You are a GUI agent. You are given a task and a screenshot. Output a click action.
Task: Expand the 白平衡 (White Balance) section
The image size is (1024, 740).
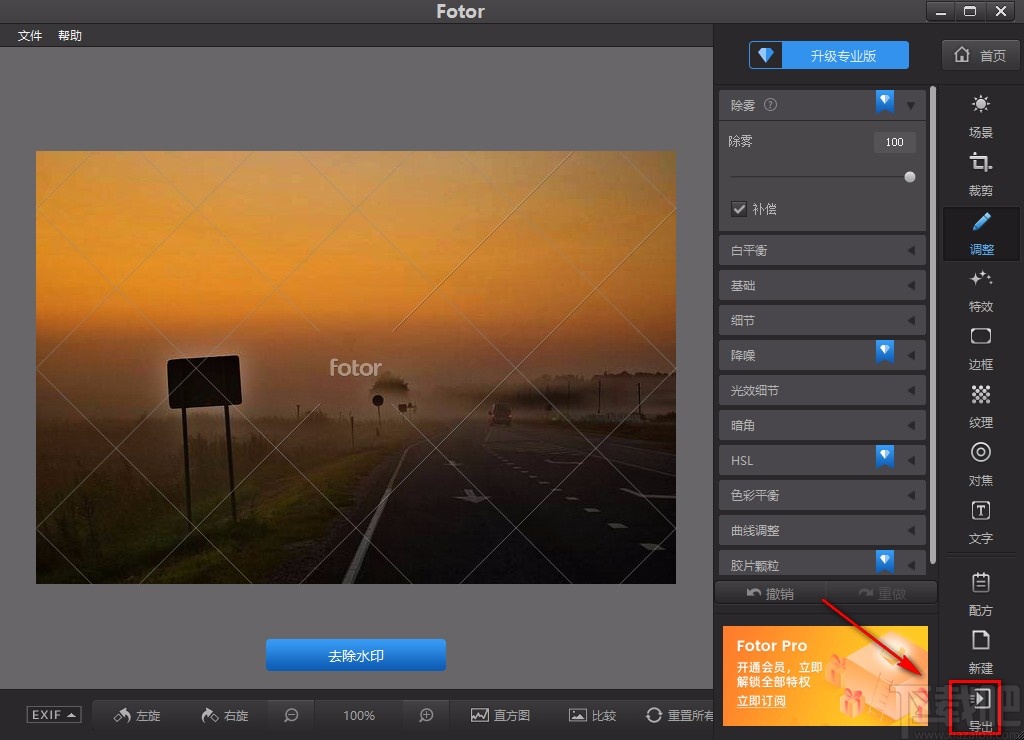[820, 250]
